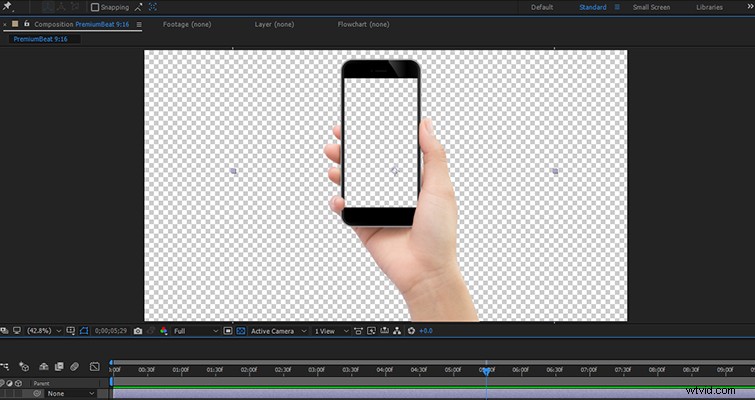755x400 pixels.
Task: Toggle hide shy layers switch
Action: (43, 367)
